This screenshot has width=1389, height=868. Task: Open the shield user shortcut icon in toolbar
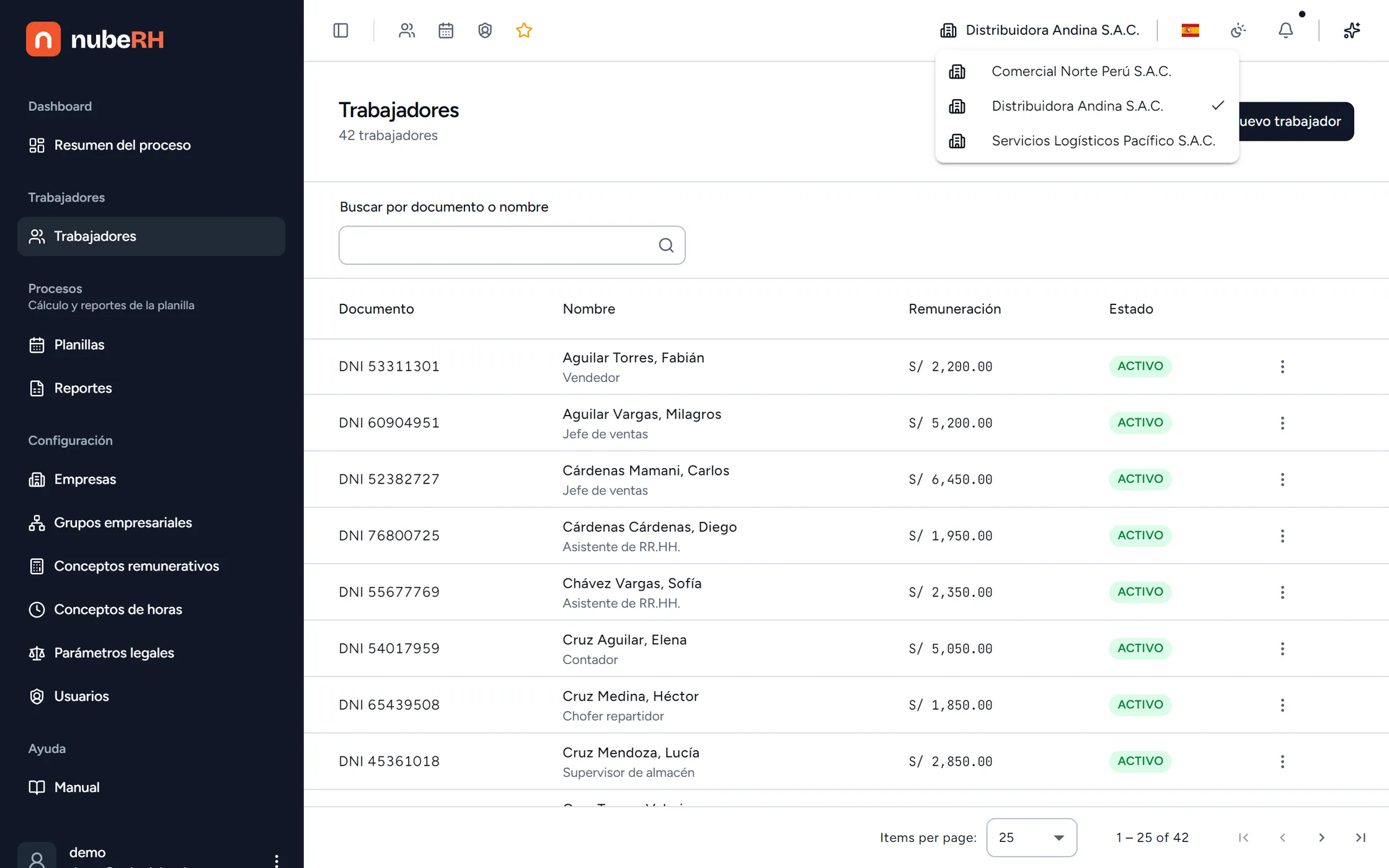pyautogui.click(x=485, y=30)
